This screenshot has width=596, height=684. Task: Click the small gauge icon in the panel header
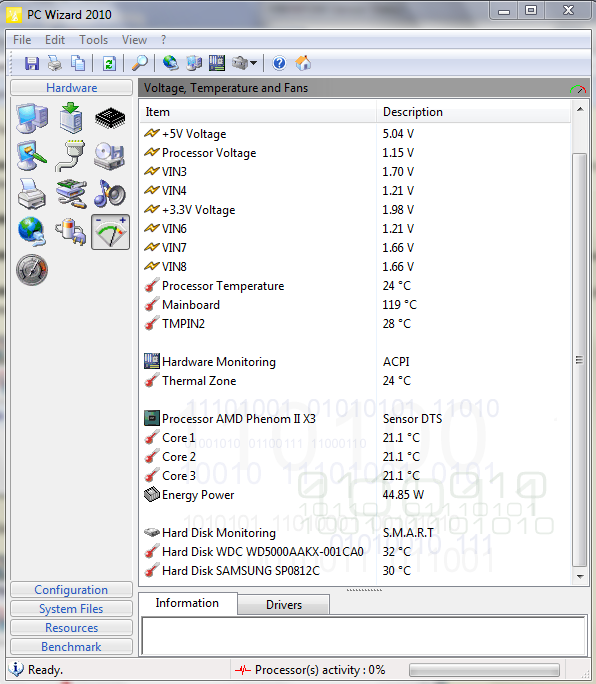pyautogui.click(x=578, y=89)
